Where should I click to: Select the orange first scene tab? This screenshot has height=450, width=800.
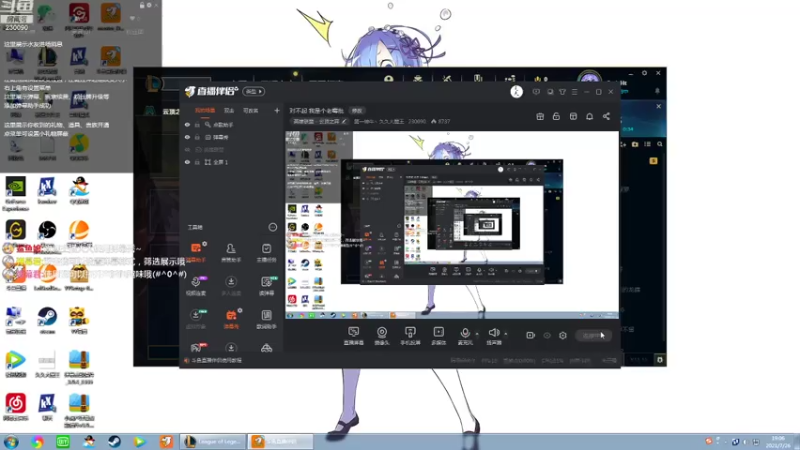coord(205,110)
